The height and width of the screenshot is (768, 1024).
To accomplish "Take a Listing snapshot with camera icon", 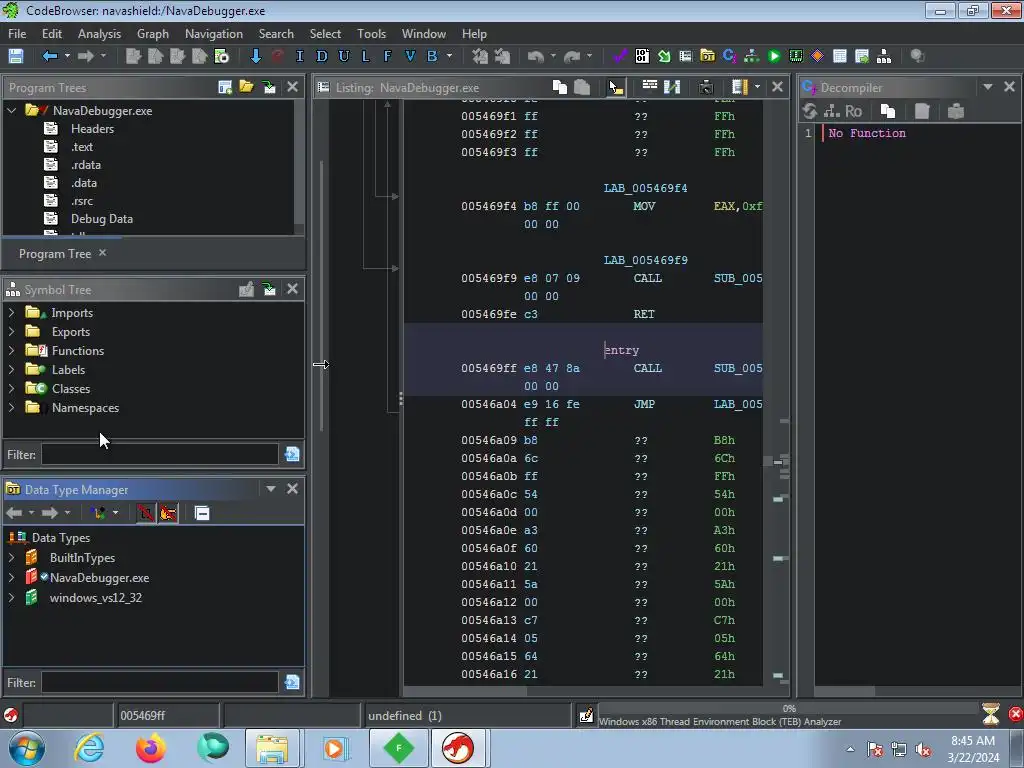I will click(x=705, y=87).
